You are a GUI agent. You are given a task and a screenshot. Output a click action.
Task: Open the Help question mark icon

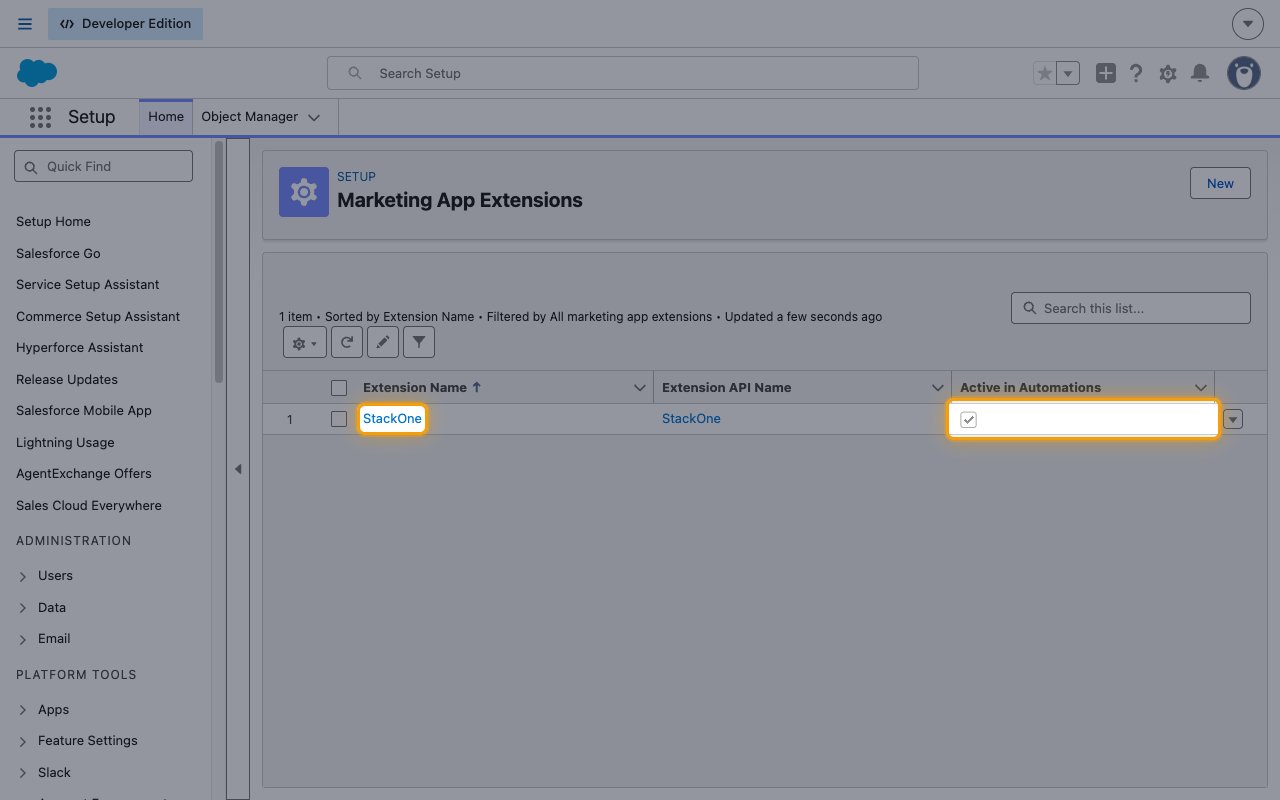click(x=1136, y=73)
